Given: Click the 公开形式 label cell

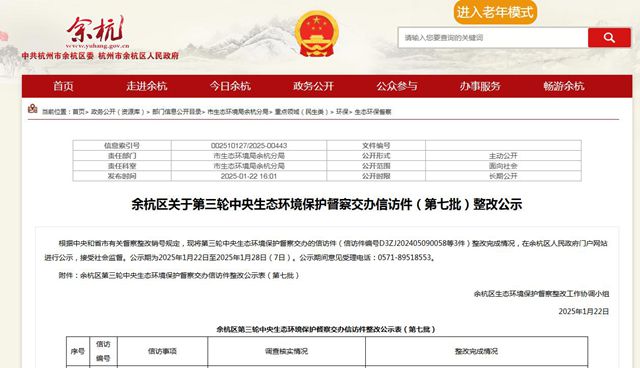Looking at the screenshot, I should [x=376, y=156].
